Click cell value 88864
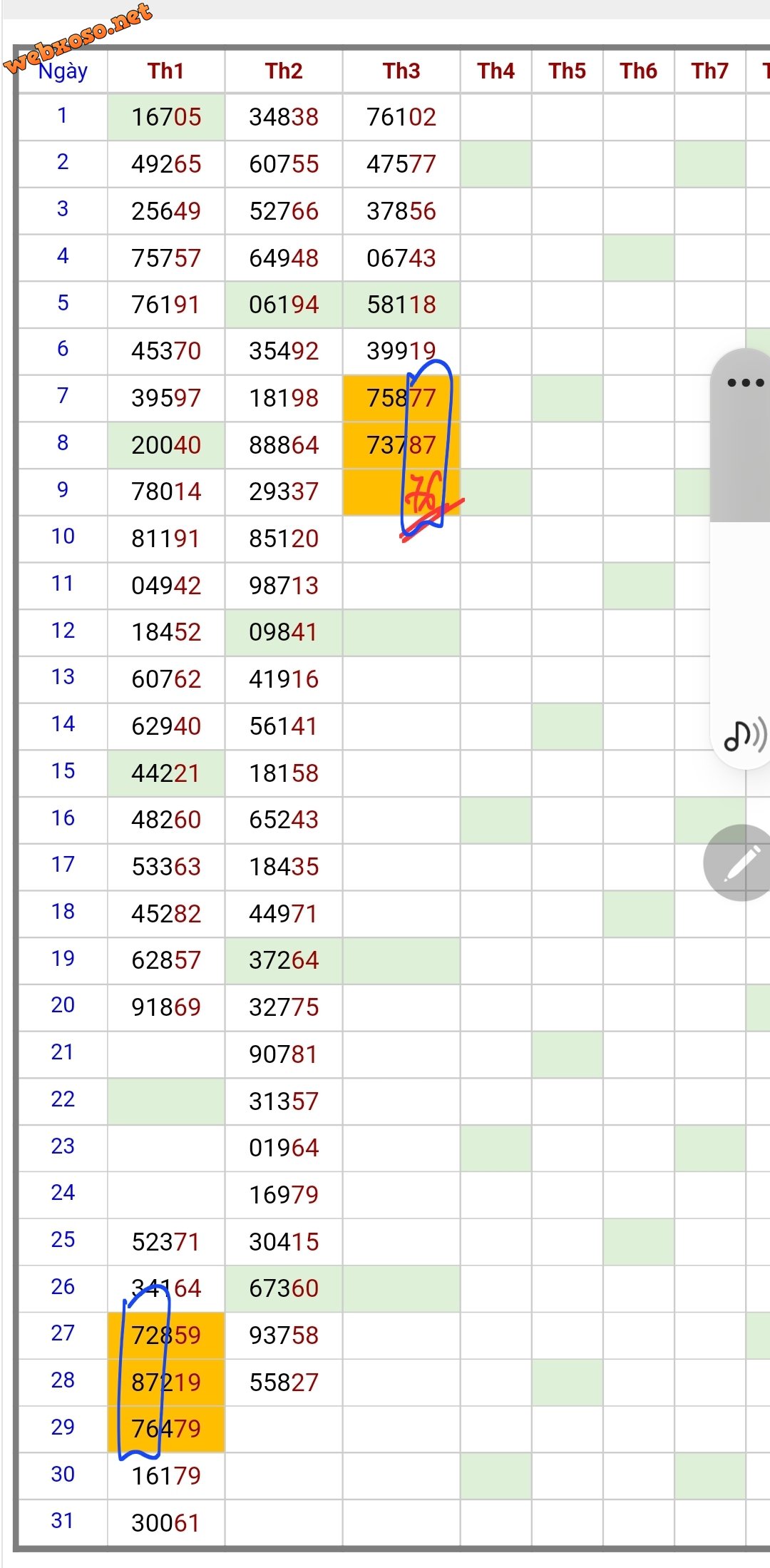The width and height of the screenshot is (770, 1568). (284, 445)
